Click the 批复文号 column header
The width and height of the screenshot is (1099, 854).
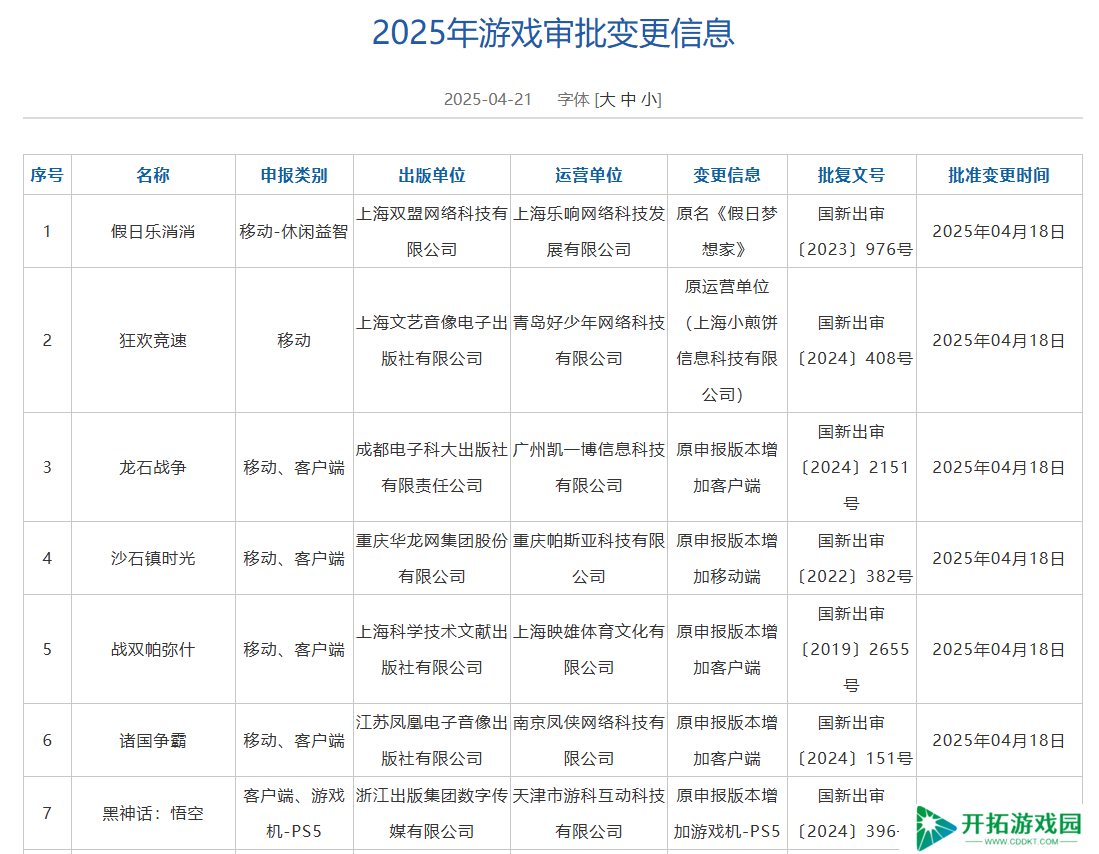852,175
